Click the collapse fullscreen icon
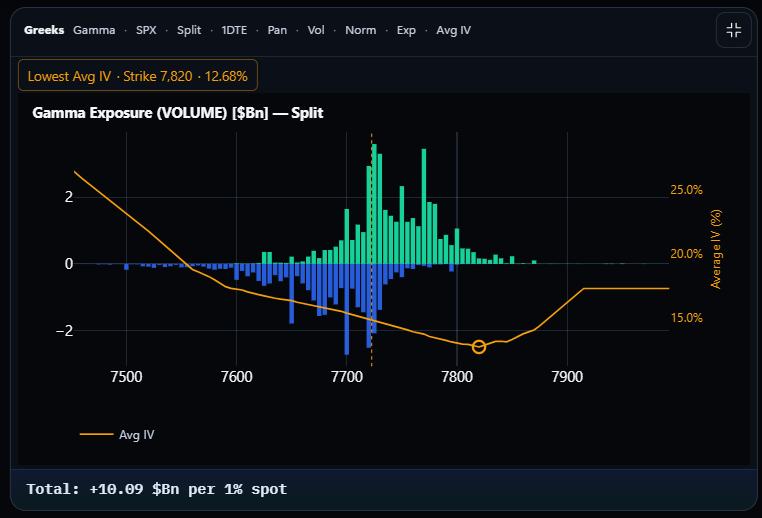 point(733,30)
